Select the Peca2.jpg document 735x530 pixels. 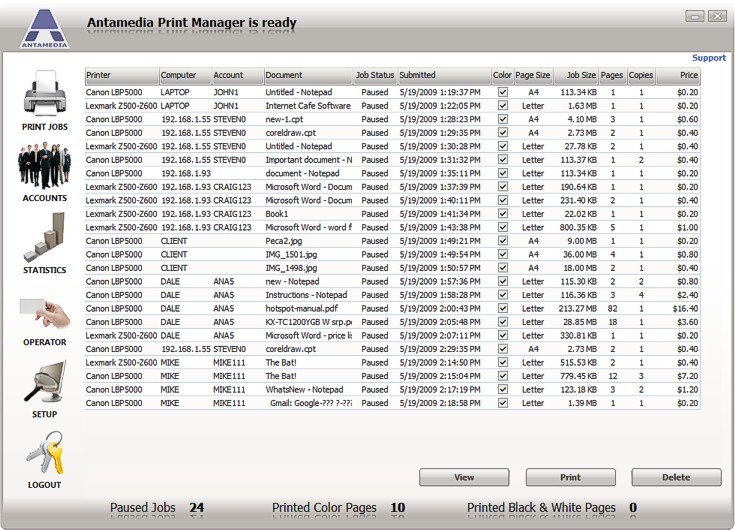(284, 241)
